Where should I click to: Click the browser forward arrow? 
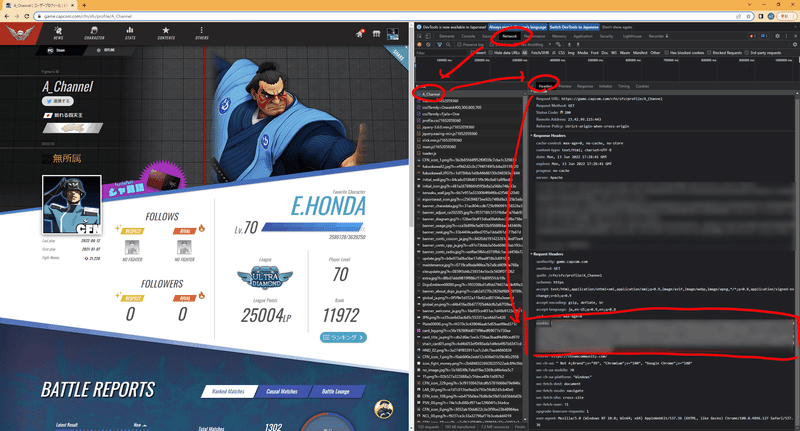point(17,16)
